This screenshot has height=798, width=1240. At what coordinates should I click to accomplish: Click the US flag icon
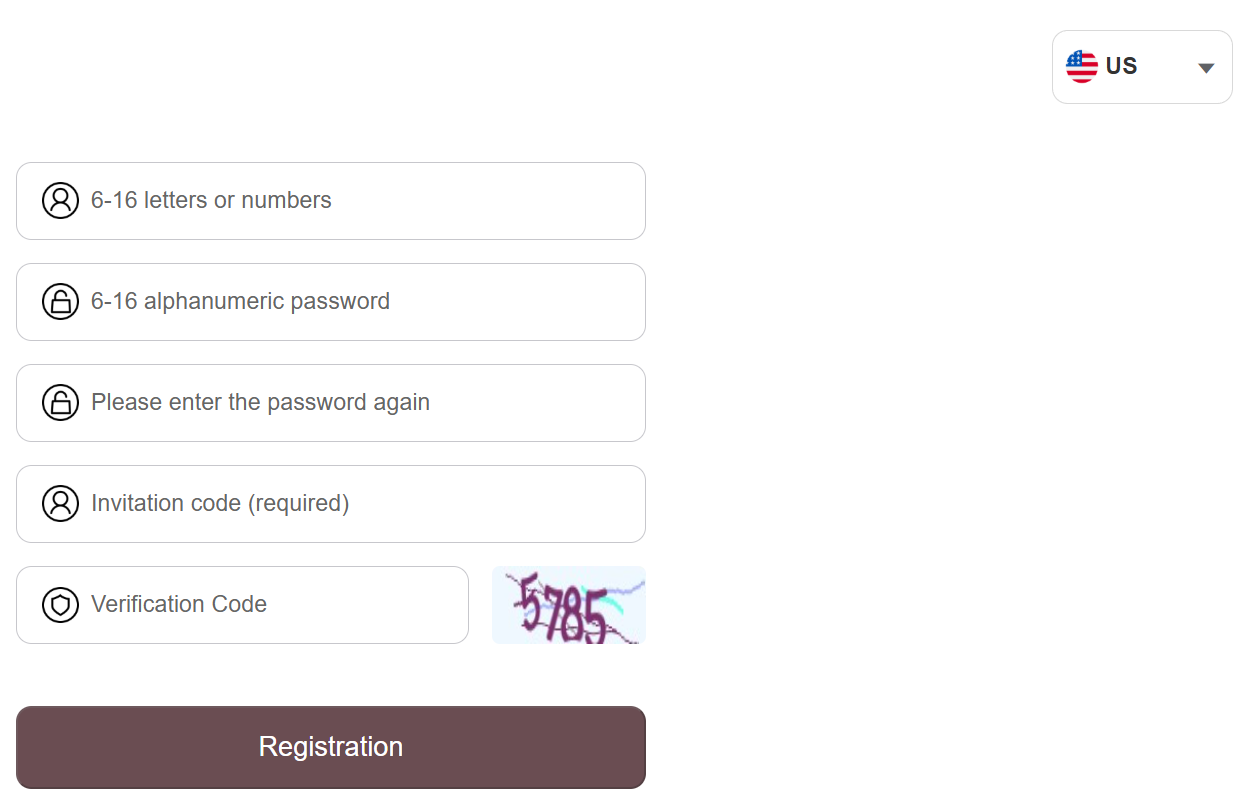(1082, 67)
